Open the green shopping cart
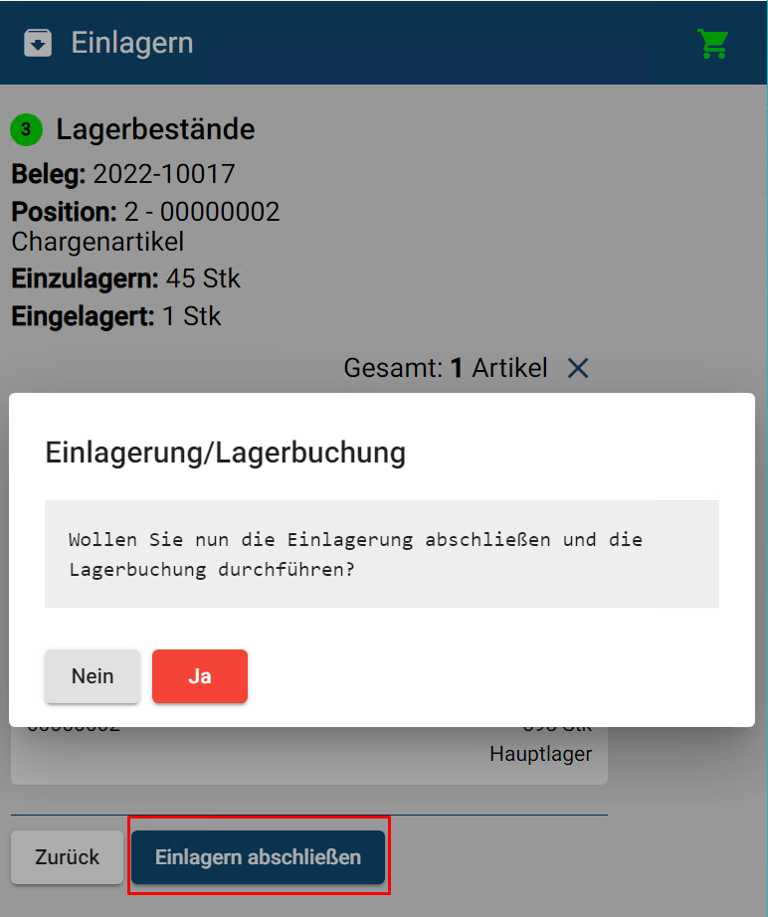 point(713,43)
